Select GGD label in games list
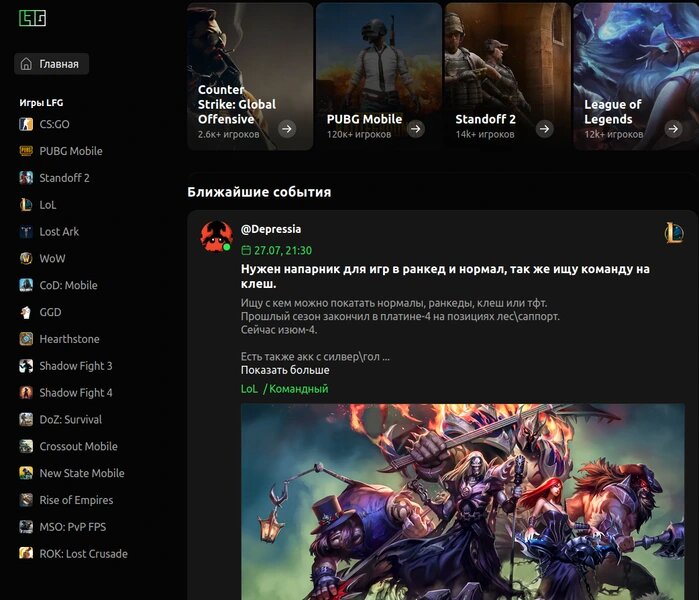This screenshot has height=600, width=699. [x=50, y=312]
